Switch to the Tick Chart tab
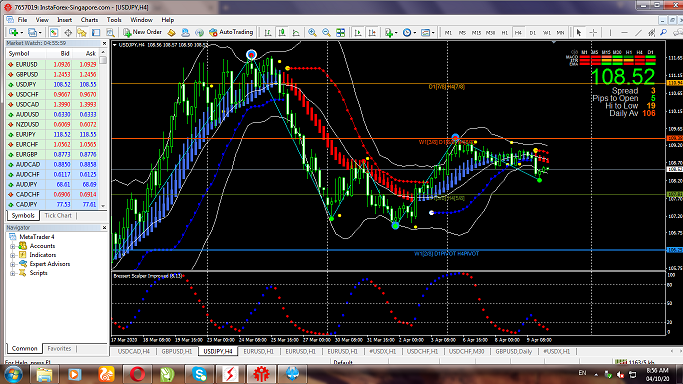The width and height of the screenshot is (683, 384). pos(58,216)
